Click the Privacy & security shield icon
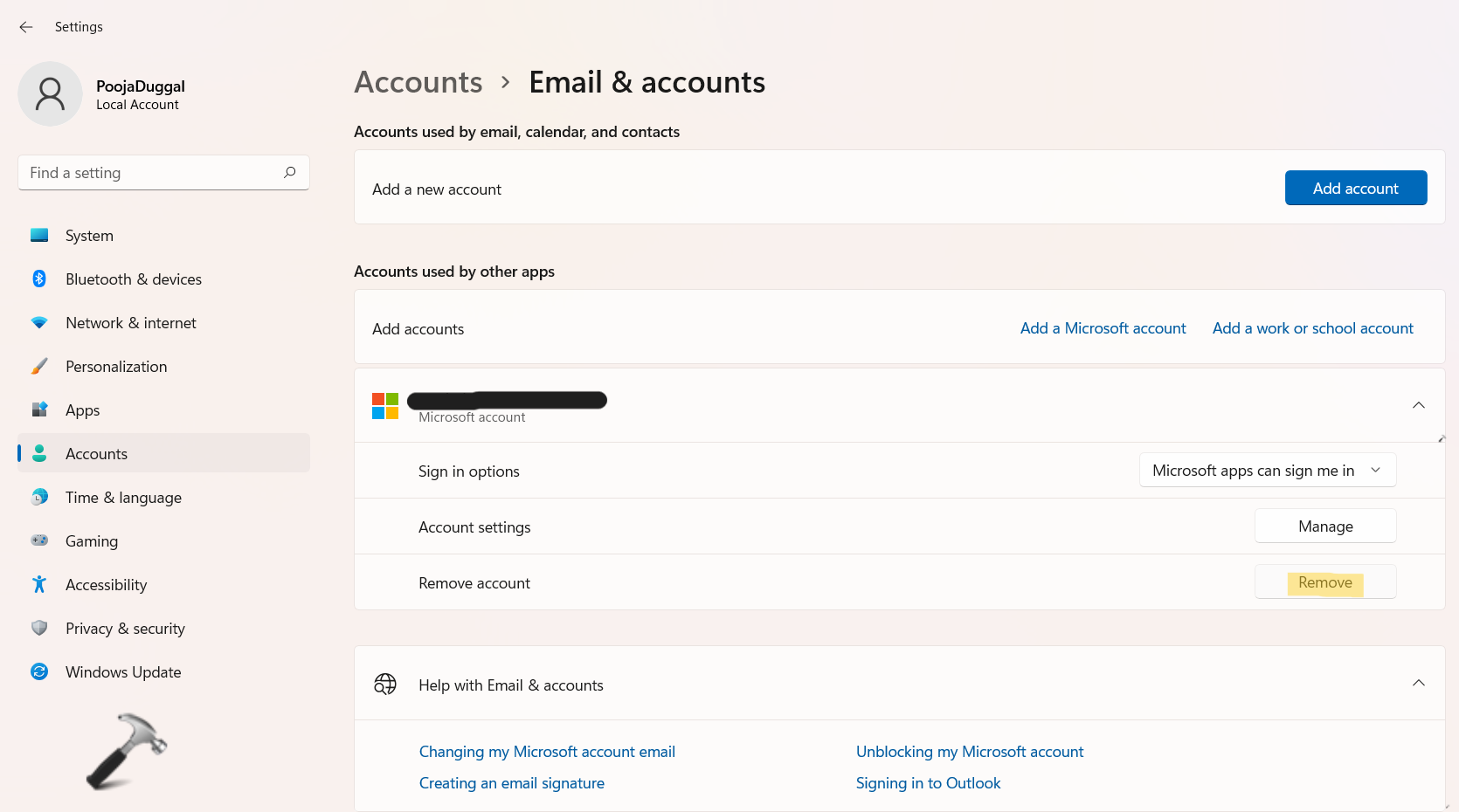Image resolution: width=1459 pixels, height=812 pixels. click(39, 629)
